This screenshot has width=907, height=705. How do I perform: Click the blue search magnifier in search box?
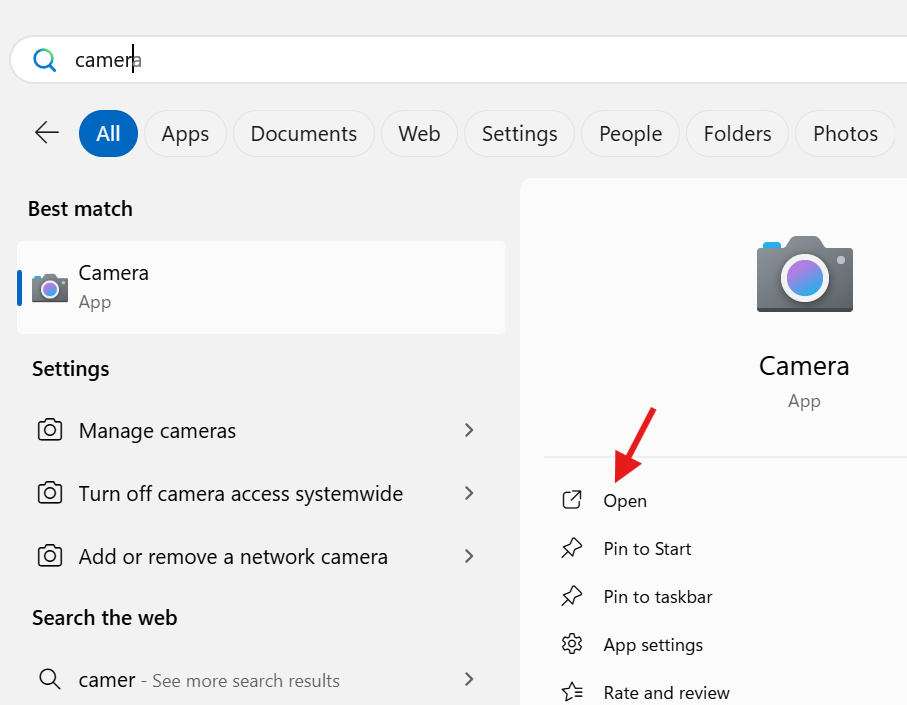tap(44, 59)
